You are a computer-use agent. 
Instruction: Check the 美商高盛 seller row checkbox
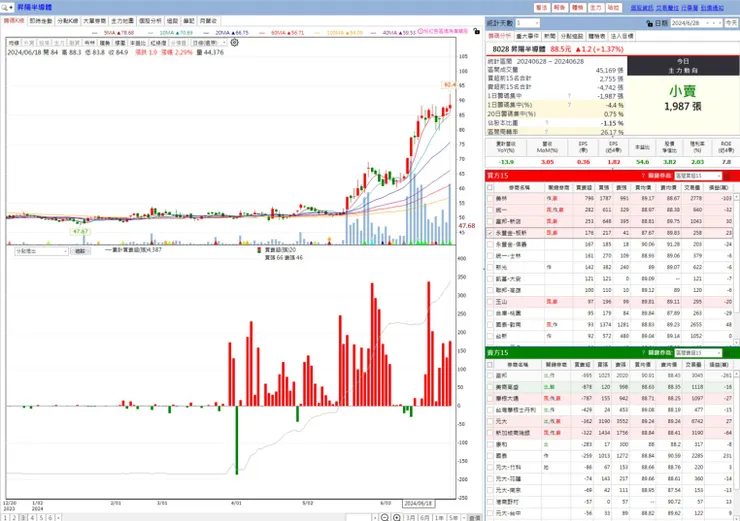coord(490,387)
